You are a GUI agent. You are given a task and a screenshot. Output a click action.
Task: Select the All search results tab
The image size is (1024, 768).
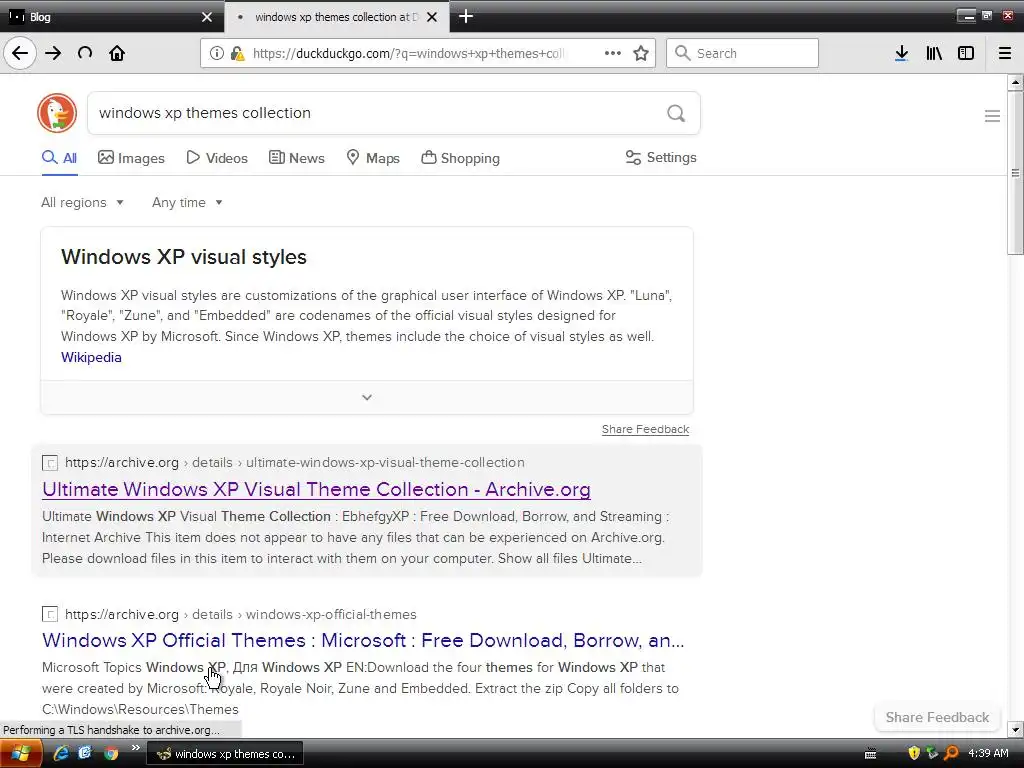point(59,158)
